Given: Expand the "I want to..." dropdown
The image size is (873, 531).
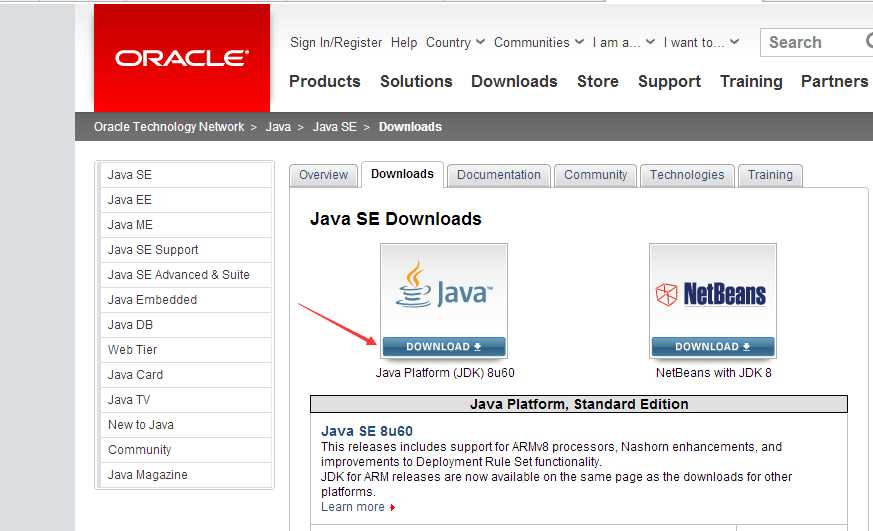Looking at the screenshot, I should point(701,42).
